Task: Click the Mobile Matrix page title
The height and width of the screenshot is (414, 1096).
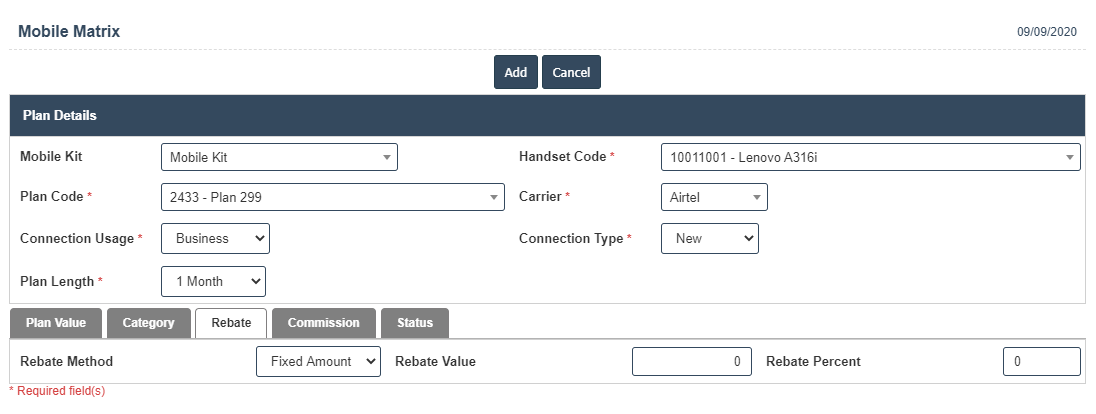Action: click(x=69, y=32)
